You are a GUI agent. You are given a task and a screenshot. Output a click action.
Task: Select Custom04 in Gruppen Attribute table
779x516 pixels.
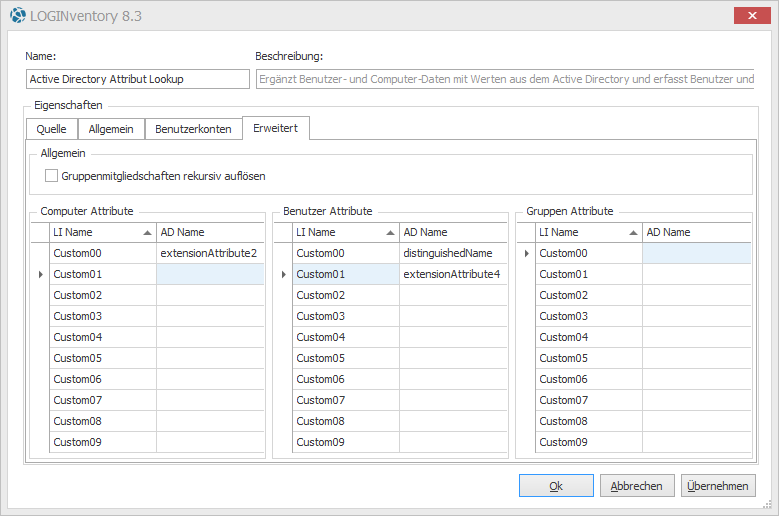(x=589, y=337)
